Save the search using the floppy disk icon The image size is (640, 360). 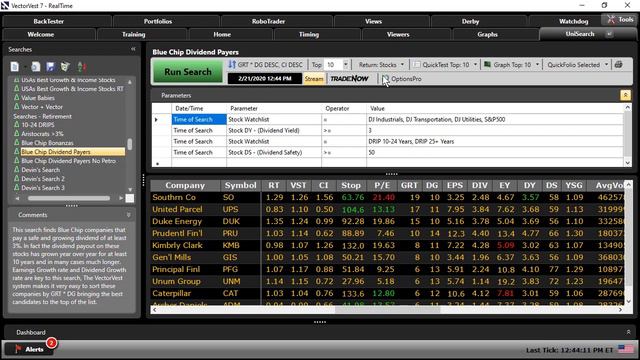click(50, 67)
